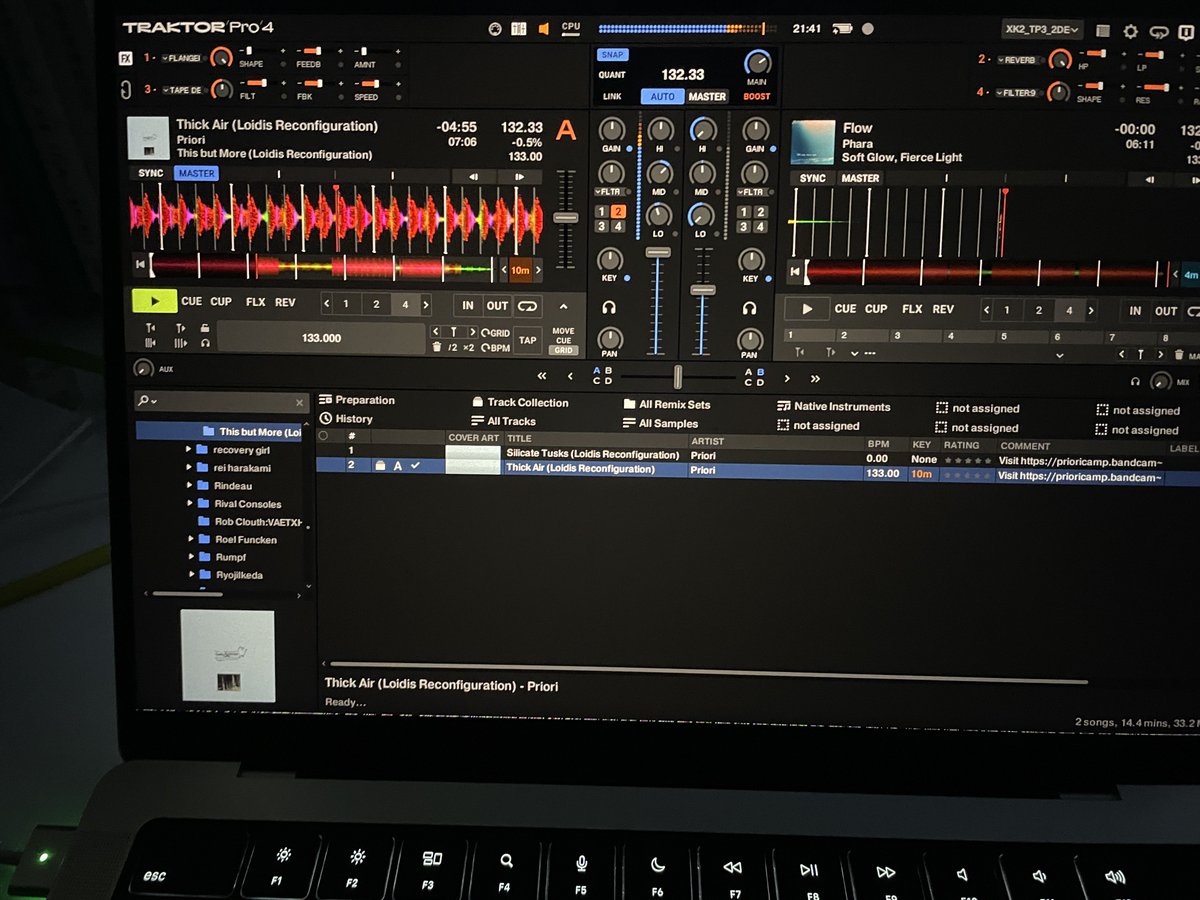Expand the recovery girl folder
1200x900 pixels.
coord(188,450)
